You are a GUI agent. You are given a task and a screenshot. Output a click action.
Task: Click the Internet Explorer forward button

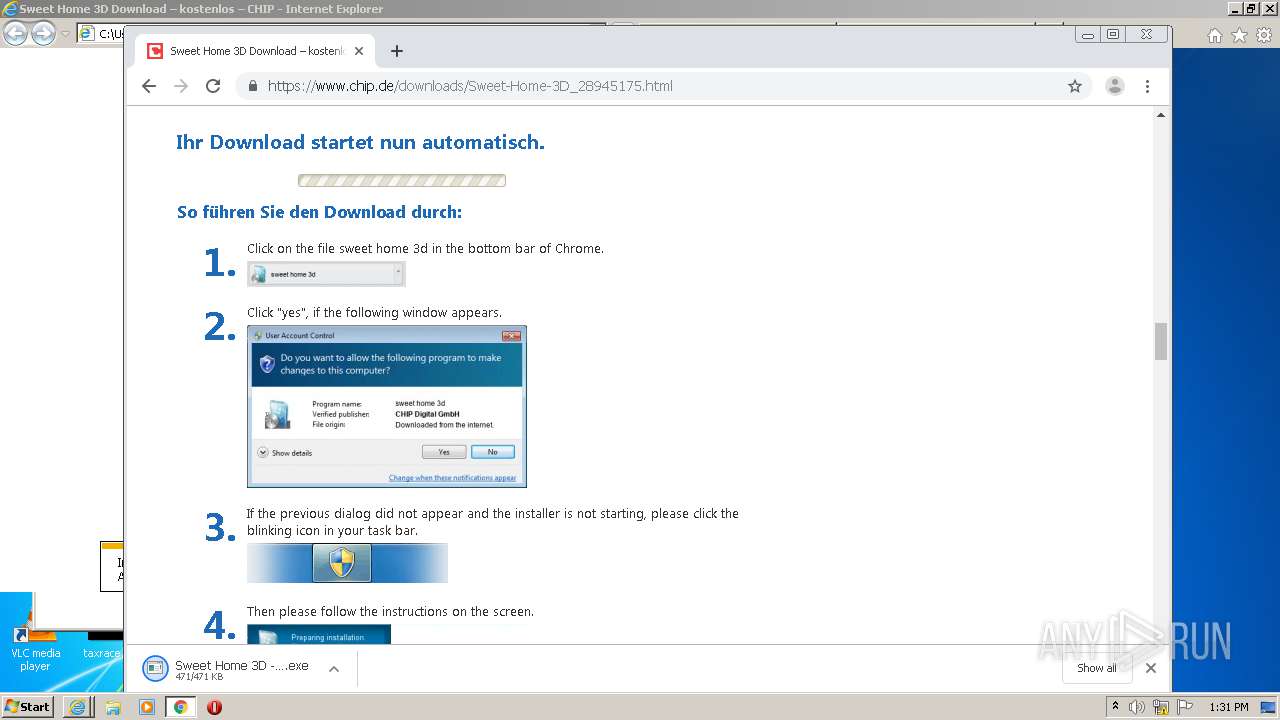point(43,34)
